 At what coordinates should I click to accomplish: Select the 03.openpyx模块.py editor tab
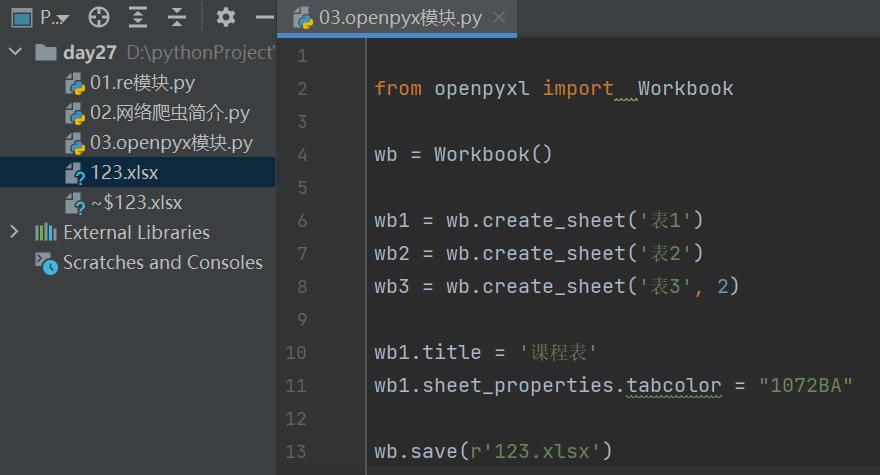tap(397, 18)
